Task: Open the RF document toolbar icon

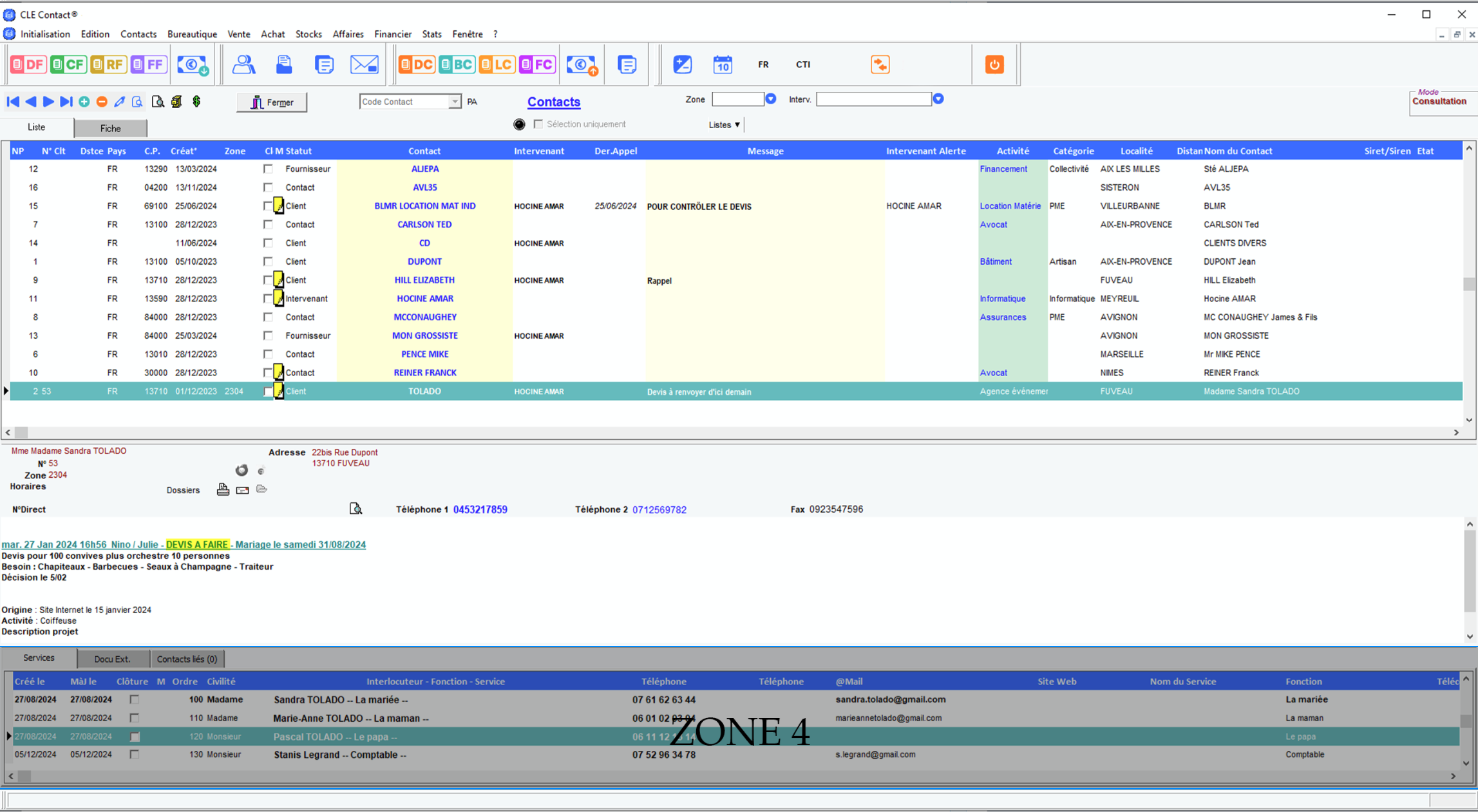Action: pos(108,64)
